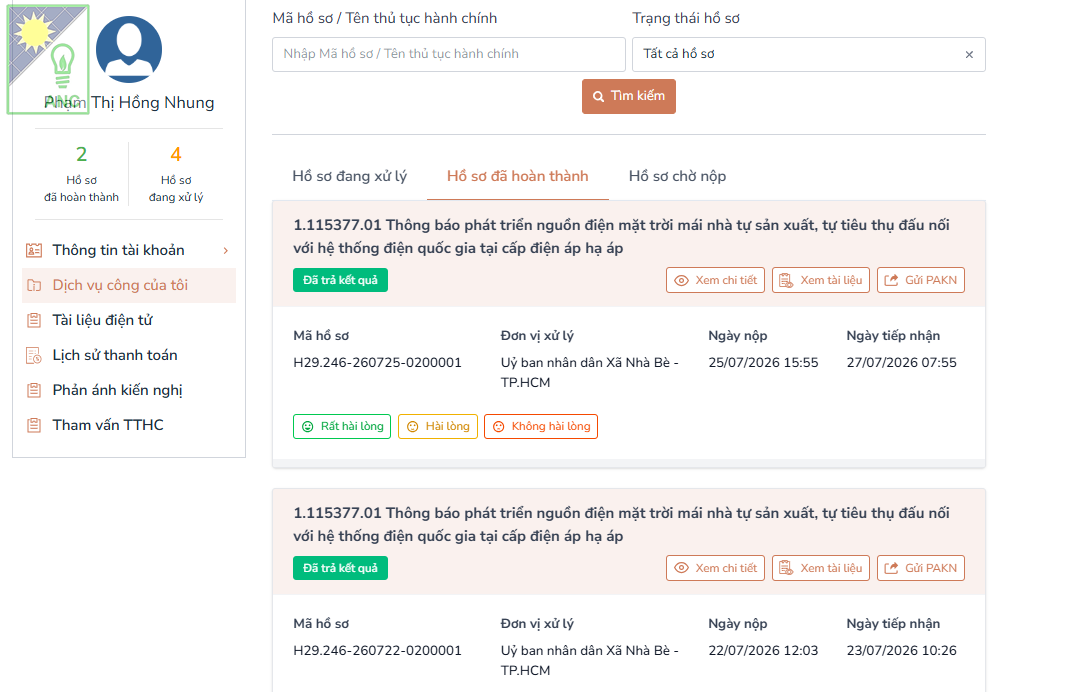
Task: Click Thông tin tài khoản ID-card icon
Action: 34,250
